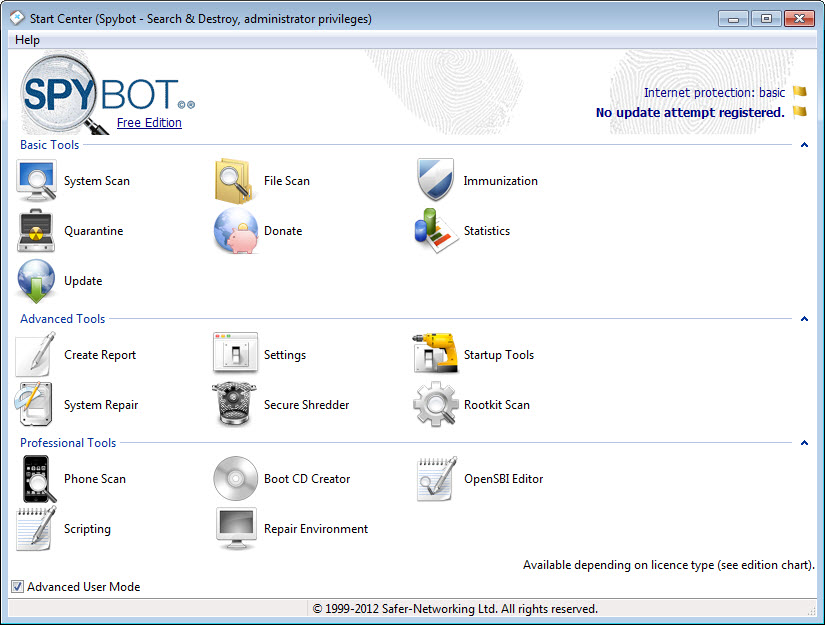Collapse the Basic Tools section
The width and height of the screenshot is (825, 625).
(x=804, y=145)
